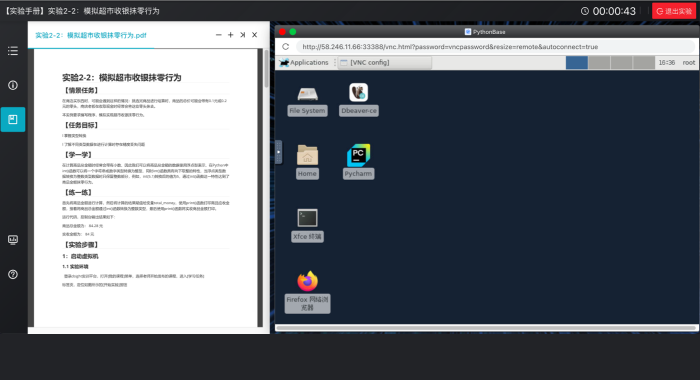Click the info icon in left sidebar

click(x=13, y=85)
